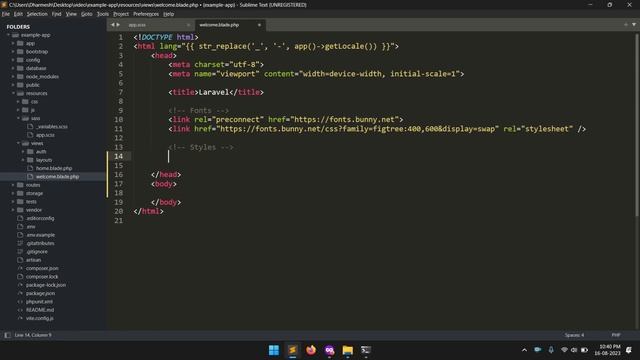Click the microphone tray icon
This screenshot has width=640, height=360.
coord(551,350)
